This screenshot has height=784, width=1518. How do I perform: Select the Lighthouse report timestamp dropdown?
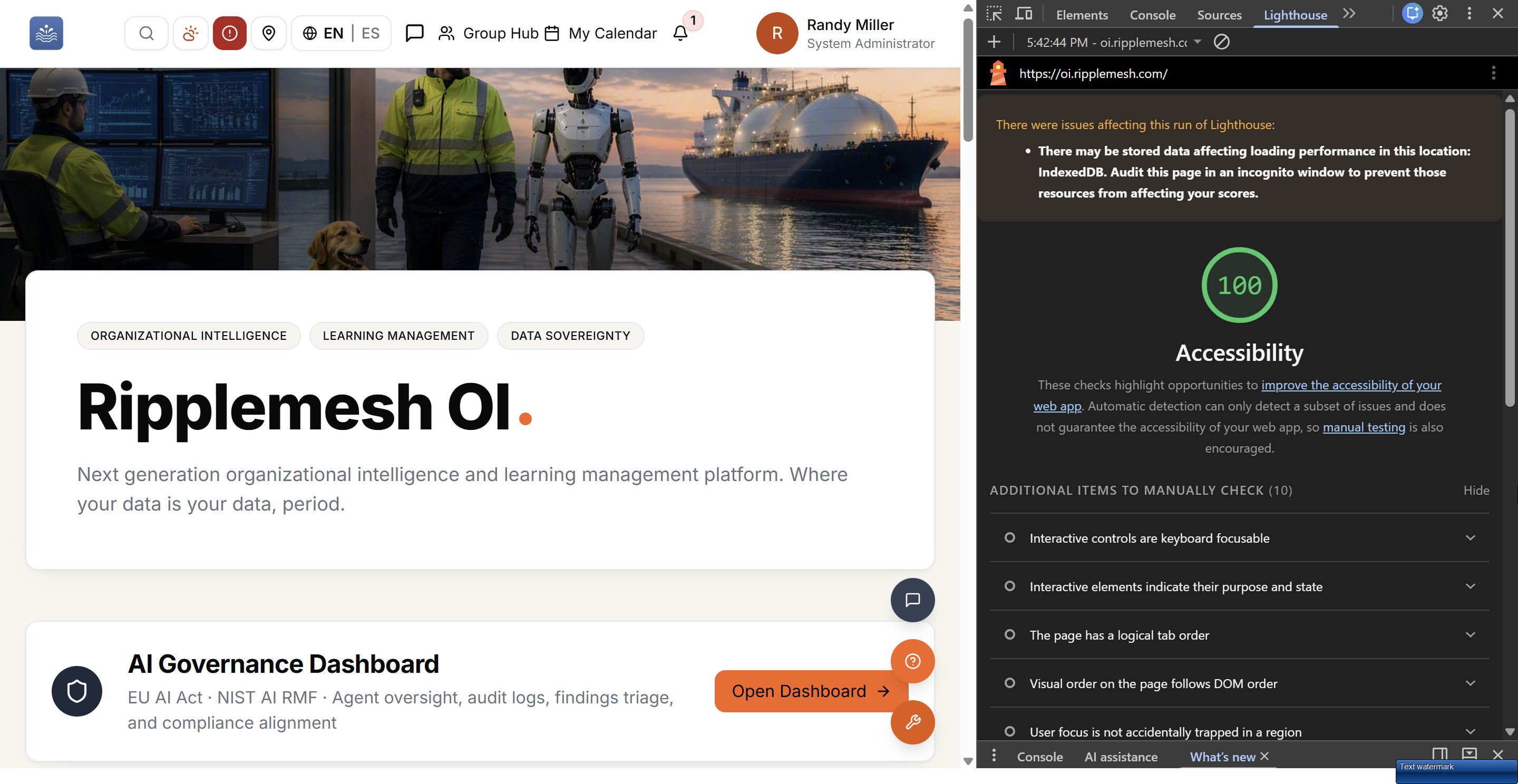[x=1113, y=42]
